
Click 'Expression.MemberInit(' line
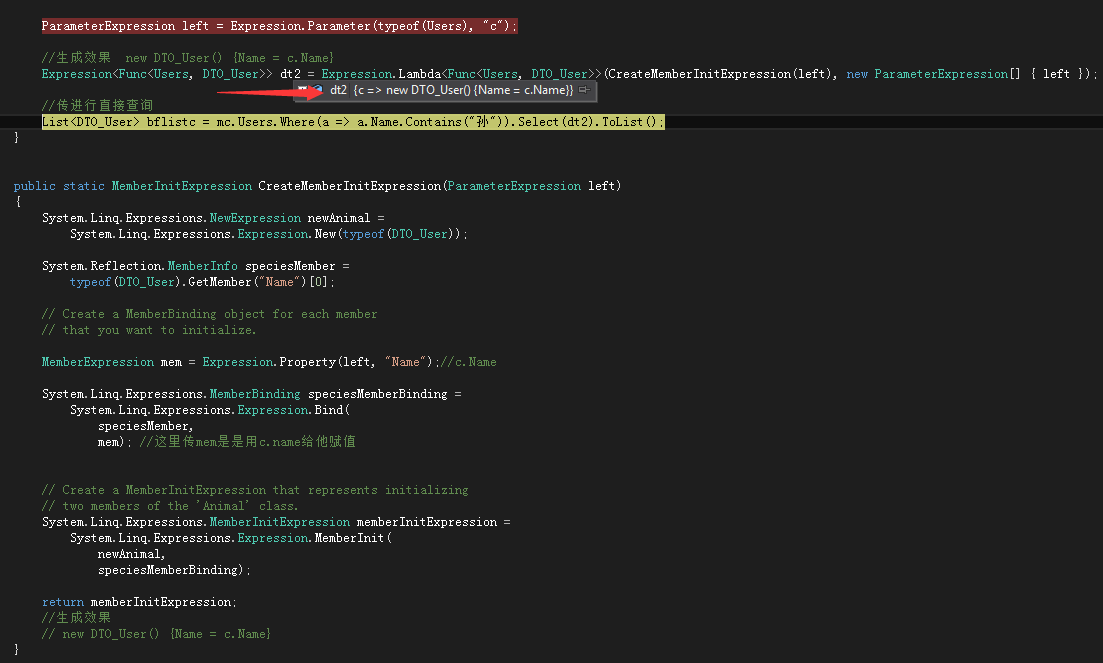[x=231, y=538]
